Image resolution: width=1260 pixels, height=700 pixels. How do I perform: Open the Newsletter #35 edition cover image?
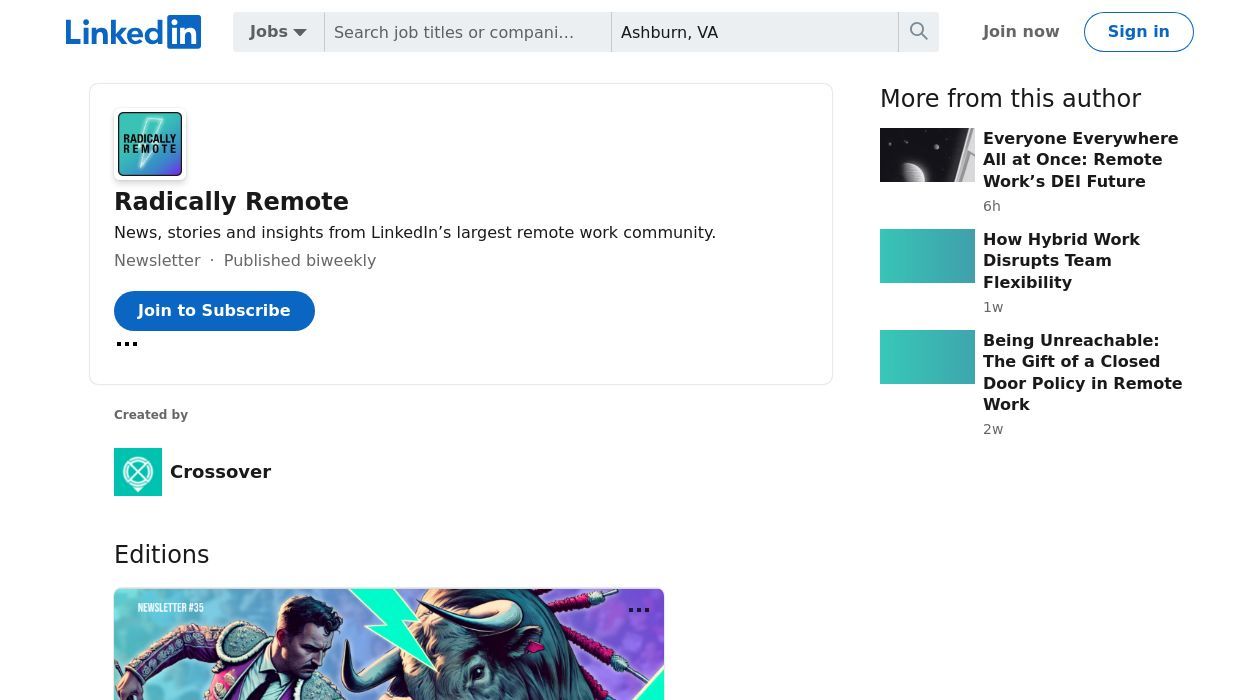point(388,650)
